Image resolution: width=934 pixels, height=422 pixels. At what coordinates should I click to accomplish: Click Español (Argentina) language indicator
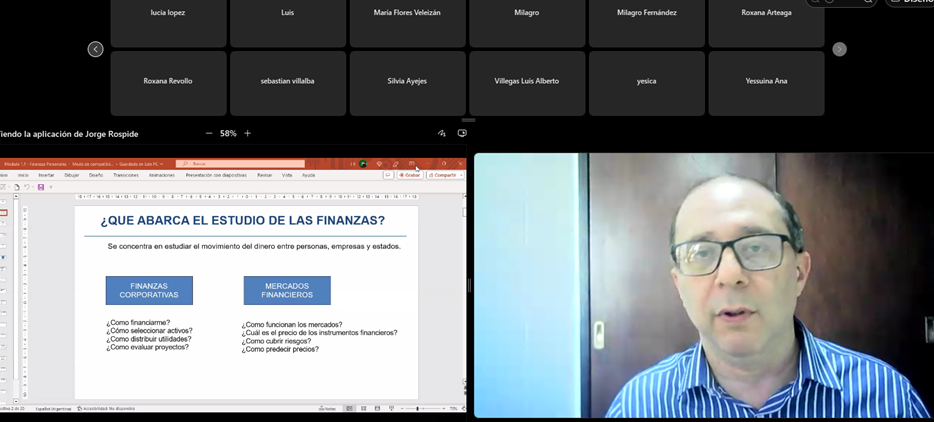pyautogui.click(x=53, y=409)
